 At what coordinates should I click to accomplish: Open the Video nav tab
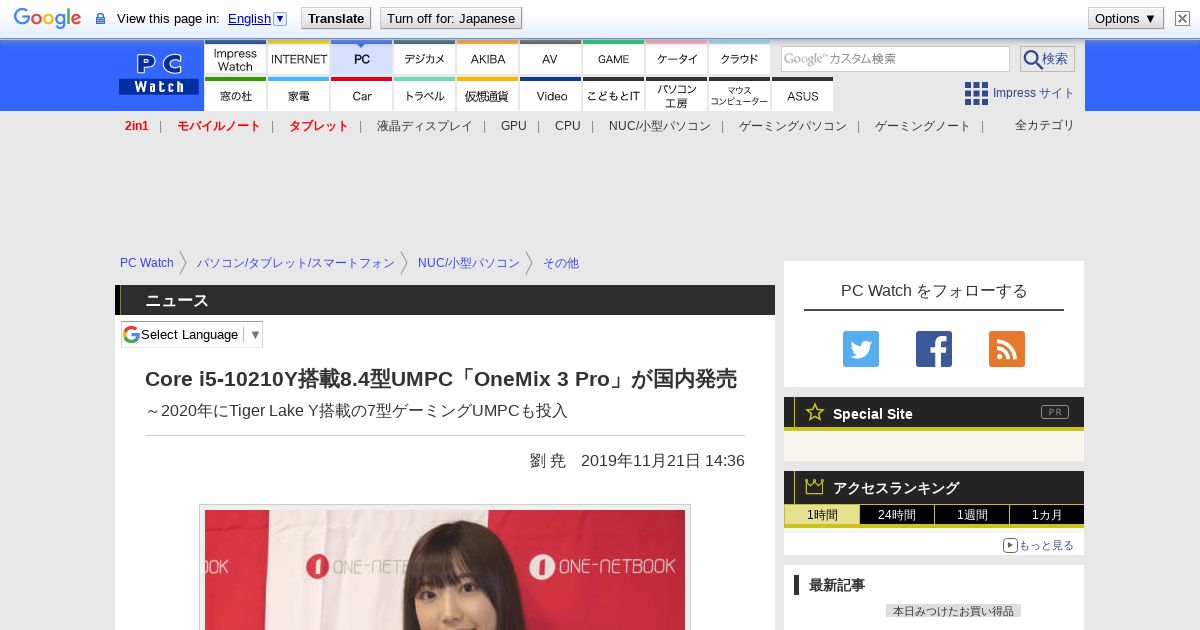coord(551,95)
